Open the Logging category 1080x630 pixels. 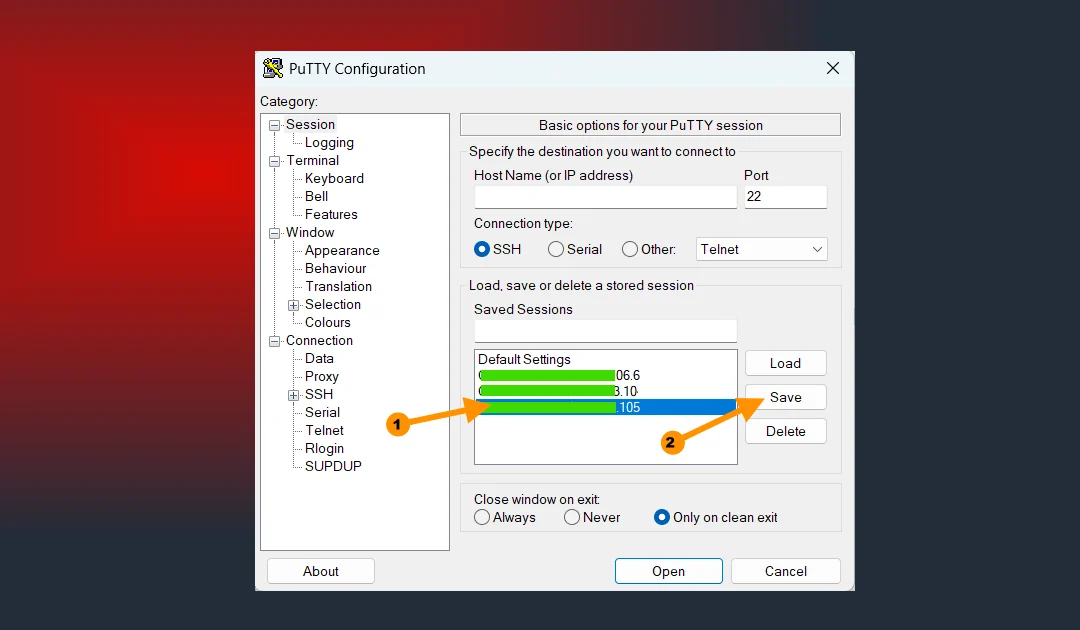329,143
